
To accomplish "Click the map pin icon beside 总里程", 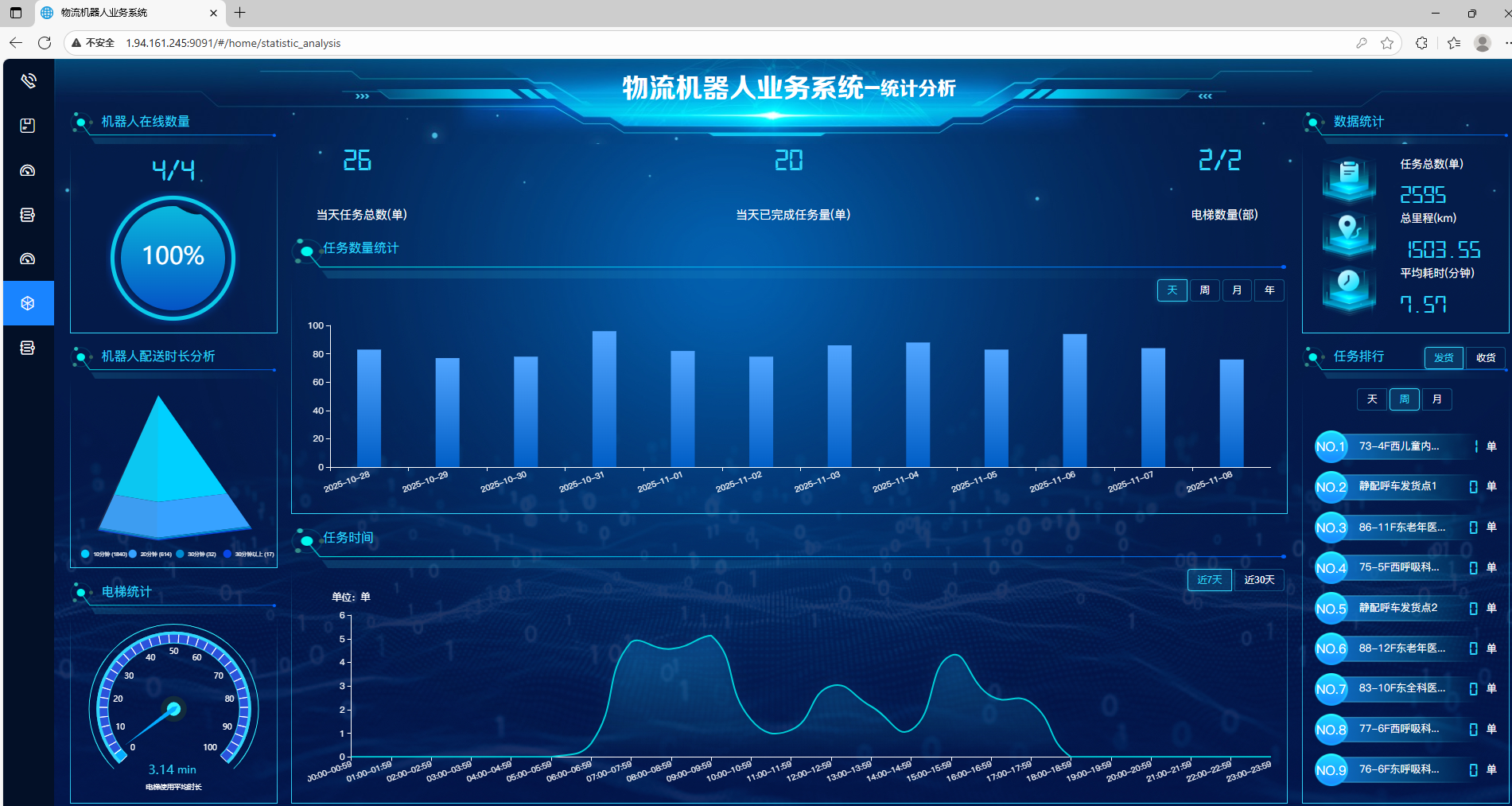I will (x=1349, y=232).
